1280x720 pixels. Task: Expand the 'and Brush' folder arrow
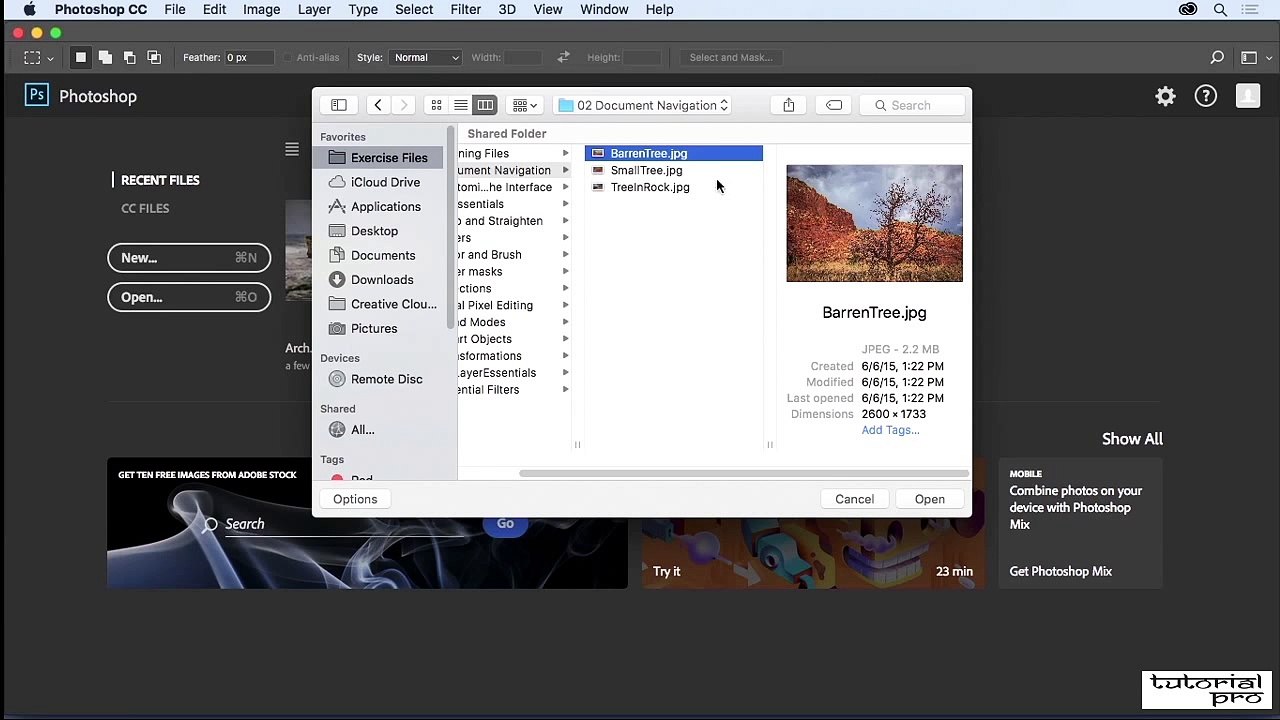tap(565, 255)
